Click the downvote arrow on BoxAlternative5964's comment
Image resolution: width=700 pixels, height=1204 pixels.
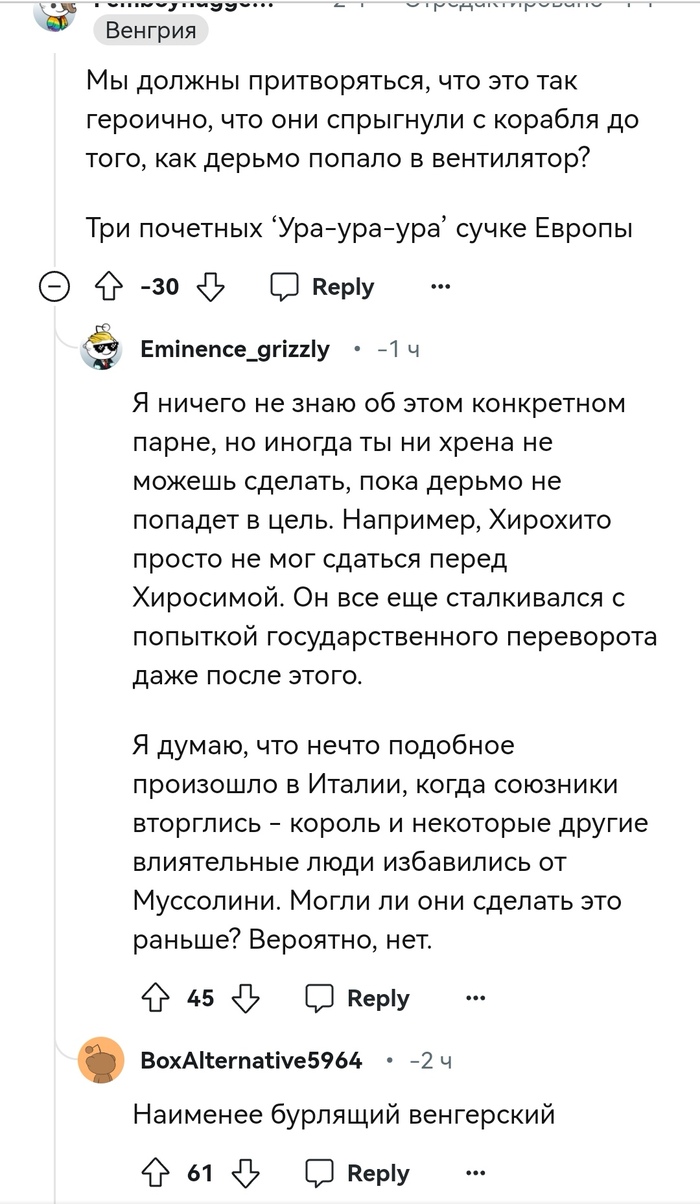coord(241,1171)
